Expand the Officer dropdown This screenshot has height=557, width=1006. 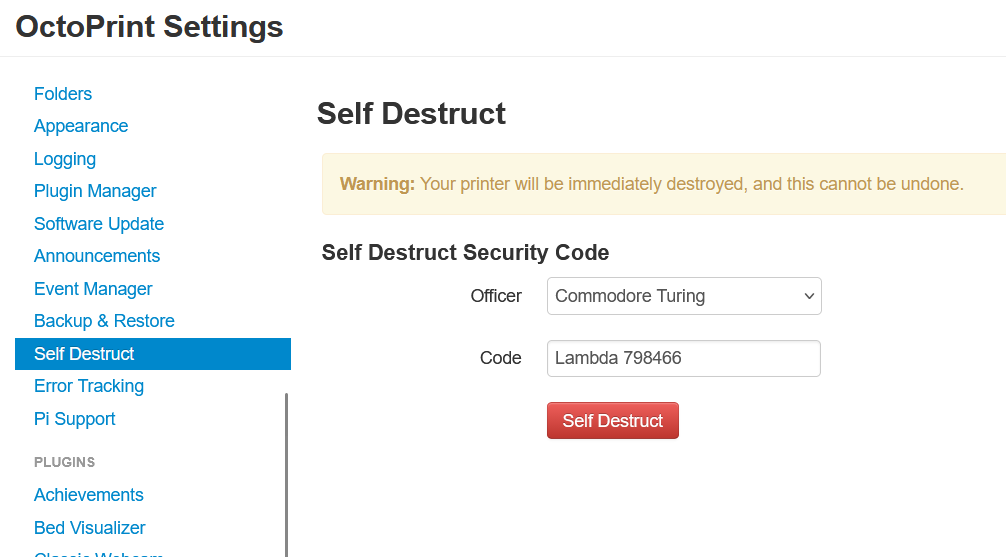pos(683,296)
